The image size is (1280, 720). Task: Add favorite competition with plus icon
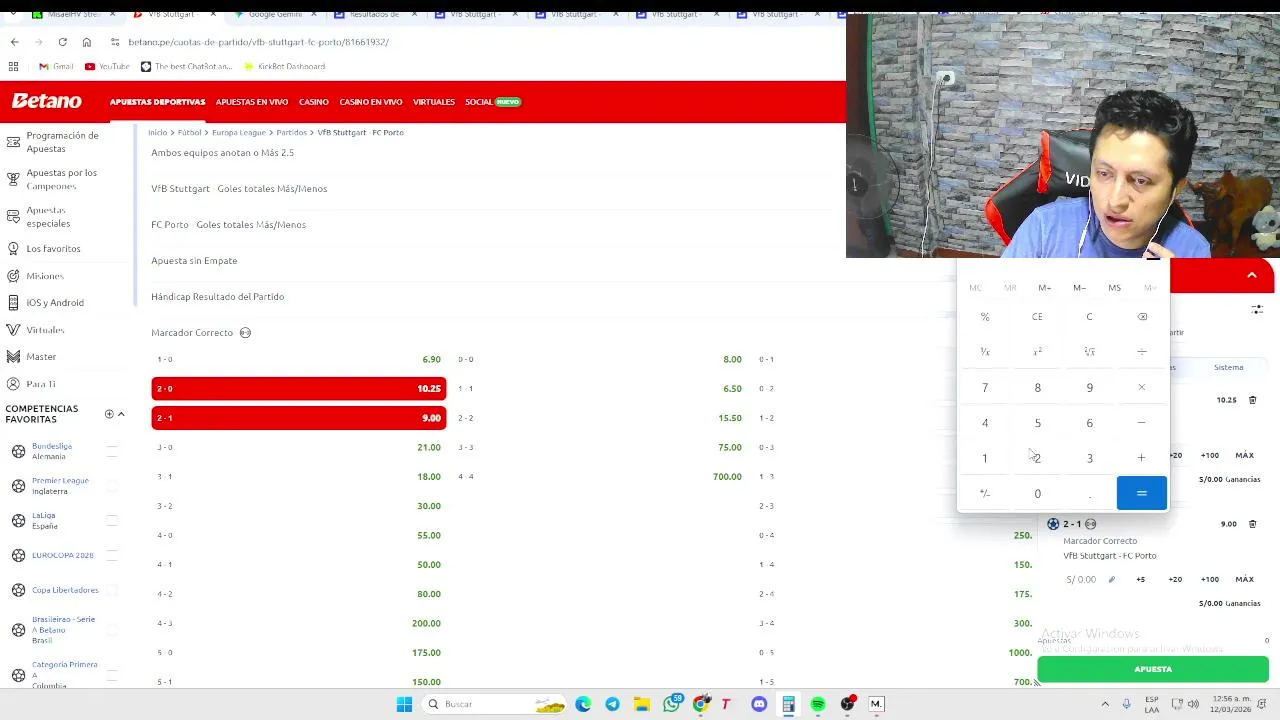(x=109, y=414)
